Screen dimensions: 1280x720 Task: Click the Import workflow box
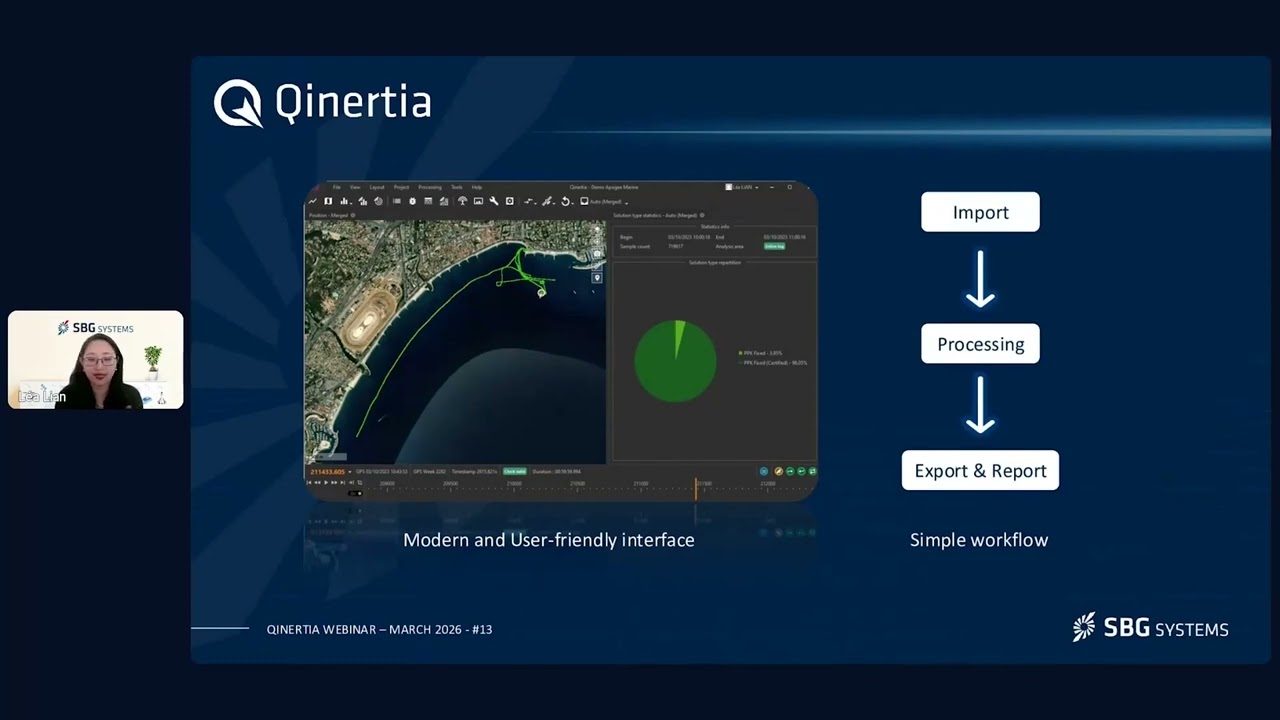[980, 212]
